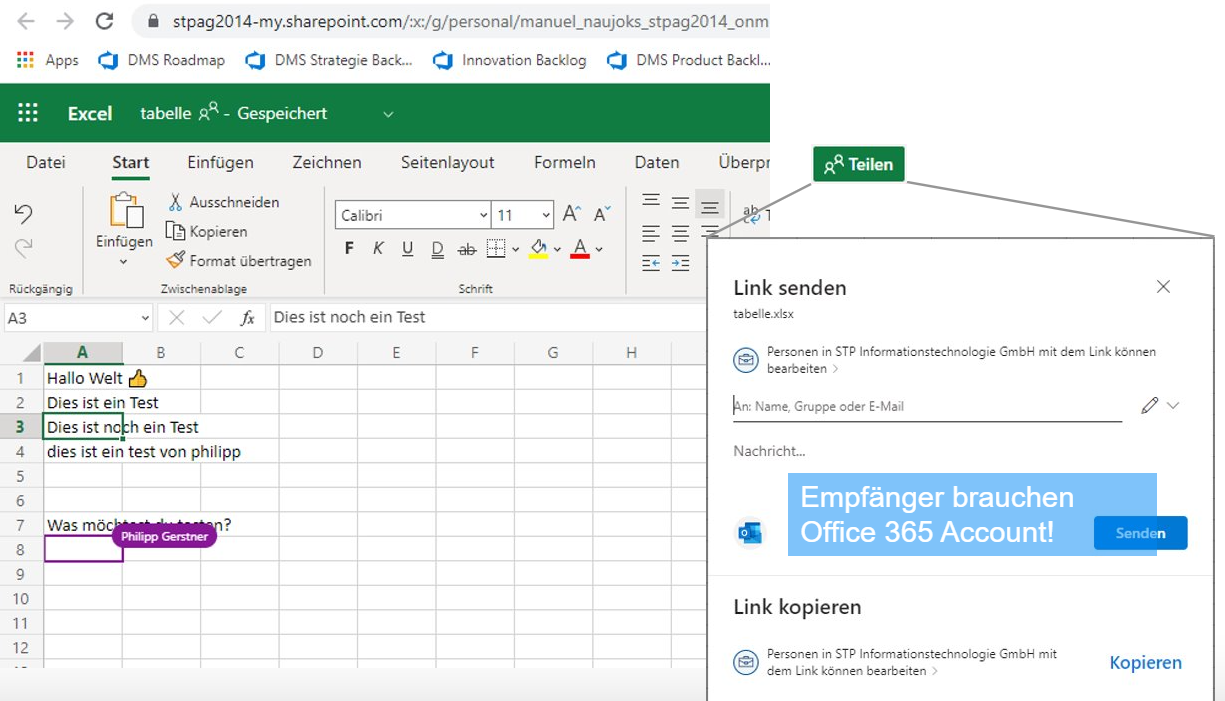Decrease font size with smaller A icon
This screenshot has height=701, width=1225.
click(602, 214)
